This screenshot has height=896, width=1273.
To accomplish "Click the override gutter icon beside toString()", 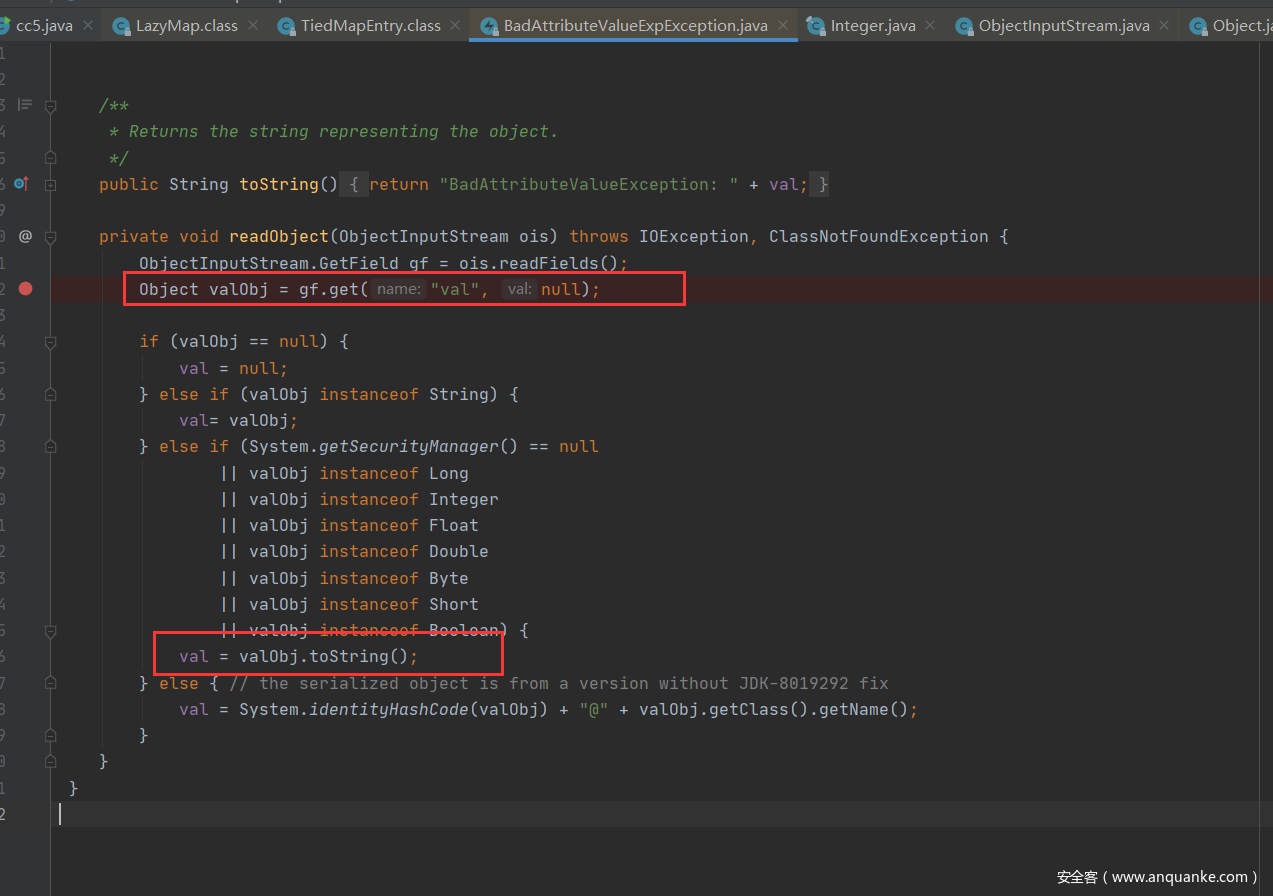I will 21,184.
